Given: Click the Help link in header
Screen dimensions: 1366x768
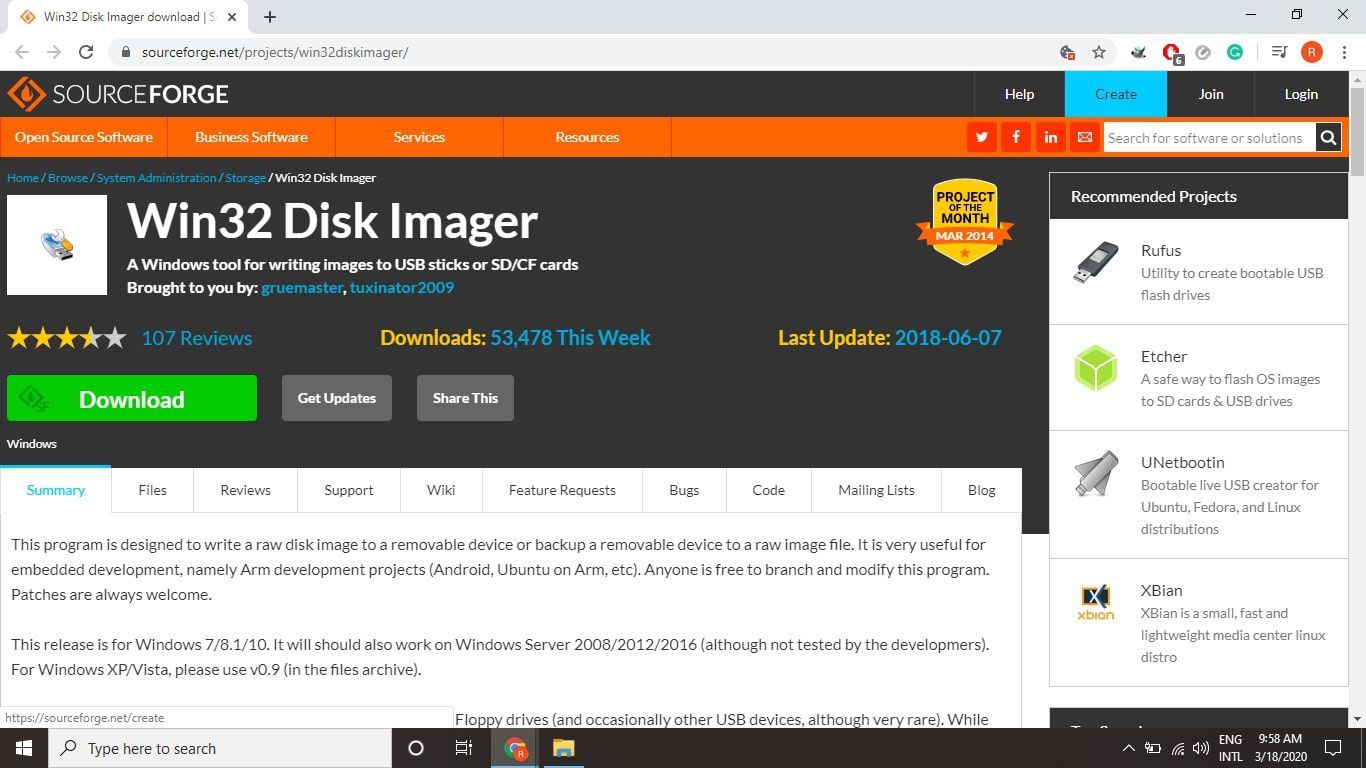Looking at the screenshot, I should pyautogui.click(x=1019, y=94).
